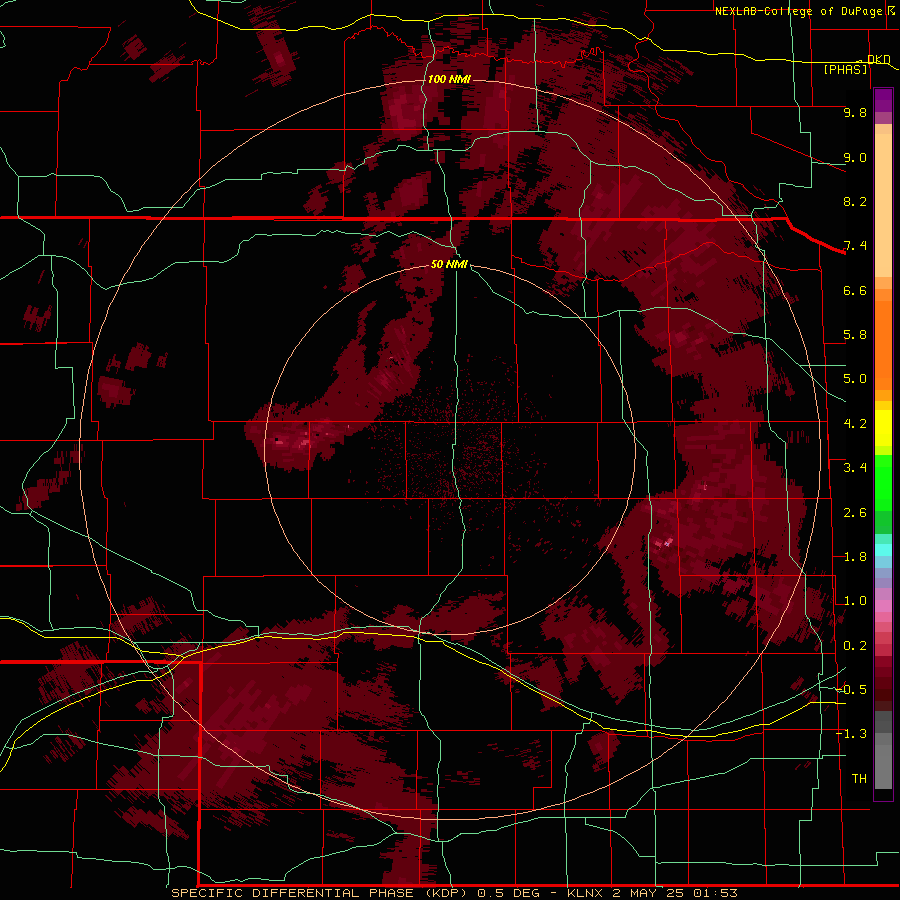This screenshot has width=900, height=900.
Task: Click the purple segment atop the color bar
Action: pyautogui.click(x=883, y=100)
